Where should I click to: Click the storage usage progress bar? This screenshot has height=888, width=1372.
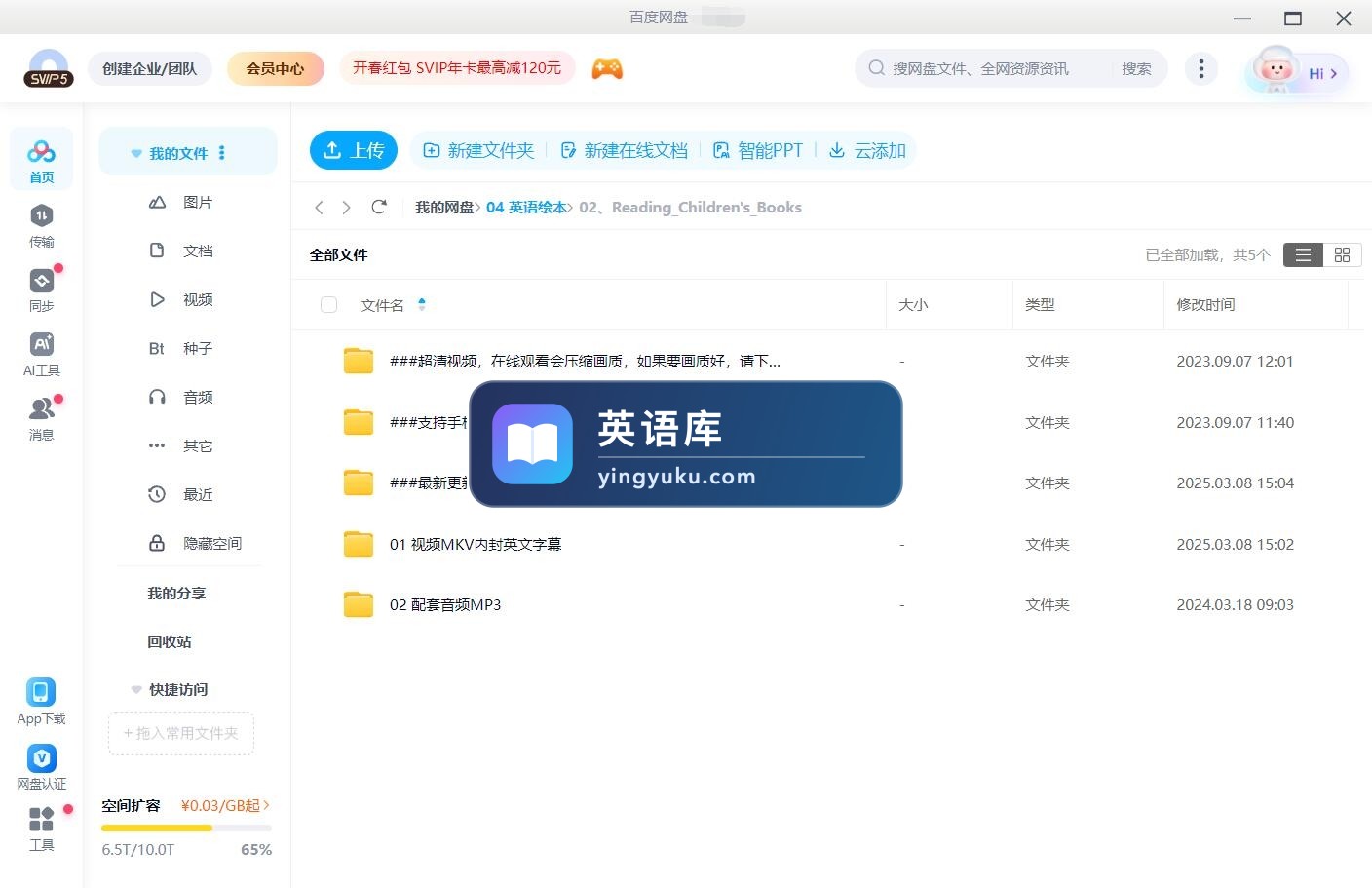coord(186,828)
